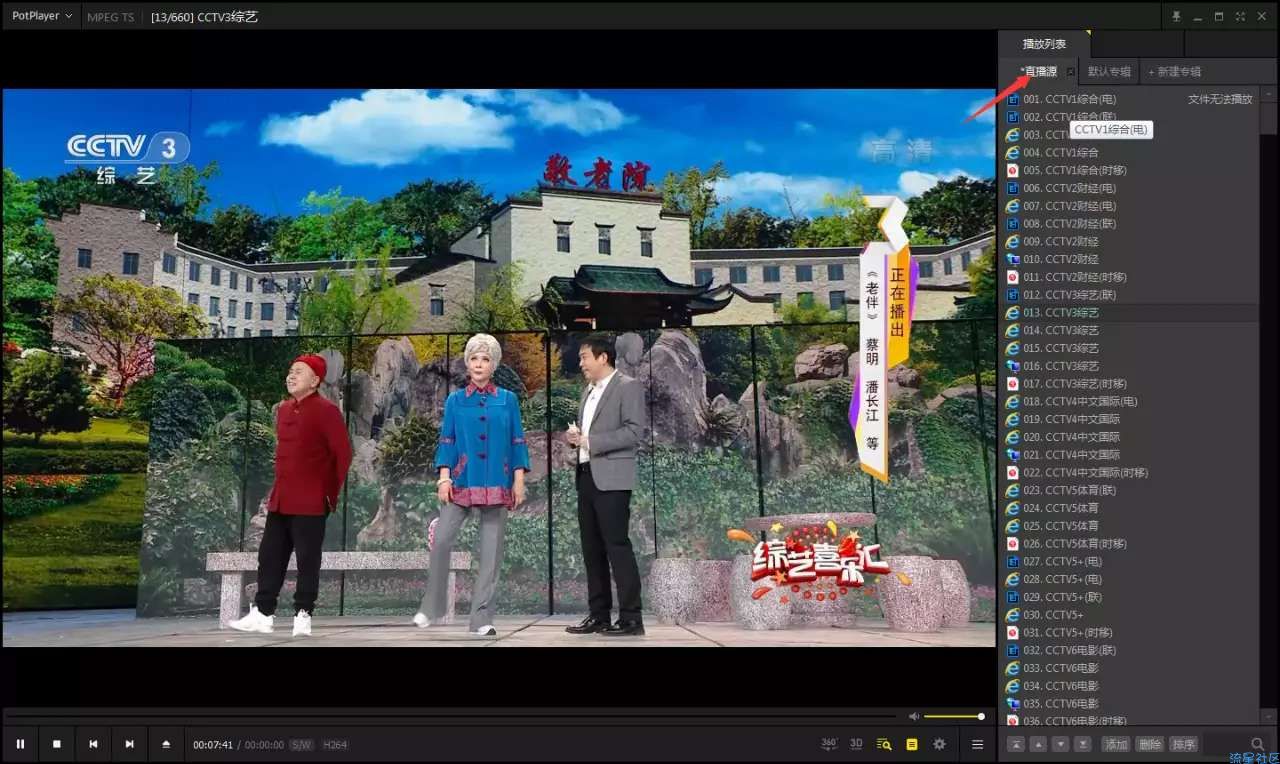Image resolution: width=1280 pixels, height=764 pixels.
Task: Skip to the next channel in playlist
Action: pos(129,744)
